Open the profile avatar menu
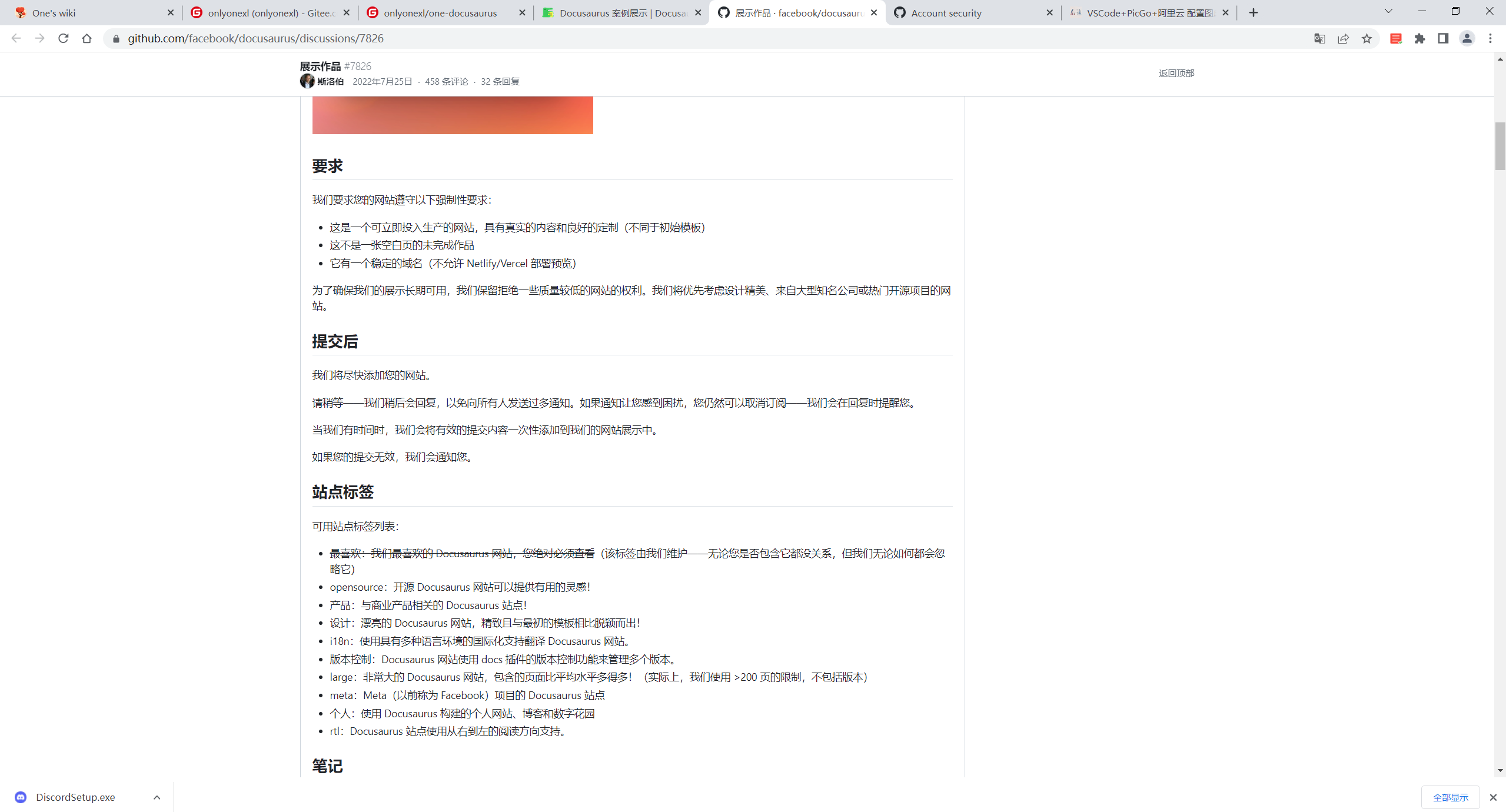This screenshot has width=1506, height=812. point(1467,38)
